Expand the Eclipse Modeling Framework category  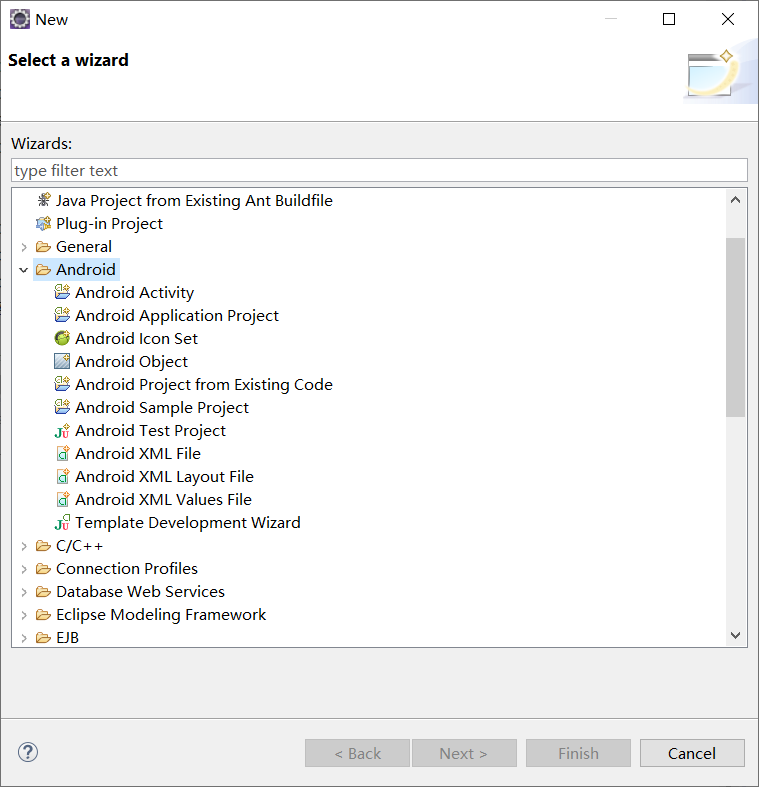pyautogui.click(x=24, y=614)
